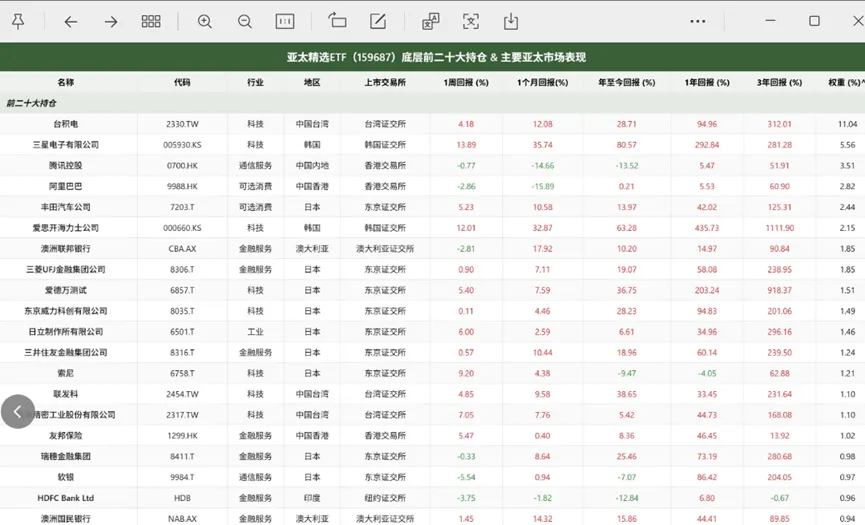Rotate the image
This screenshot has width=865, height=525.
337,21
